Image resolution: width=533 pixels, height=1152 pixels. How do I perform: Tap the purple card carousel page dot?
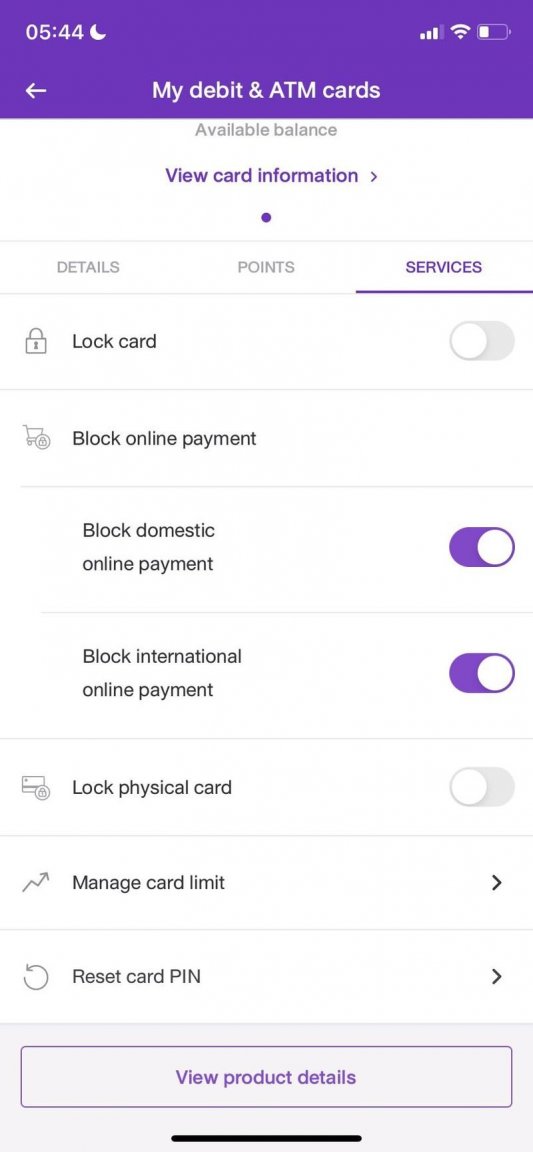coord(266,217)
